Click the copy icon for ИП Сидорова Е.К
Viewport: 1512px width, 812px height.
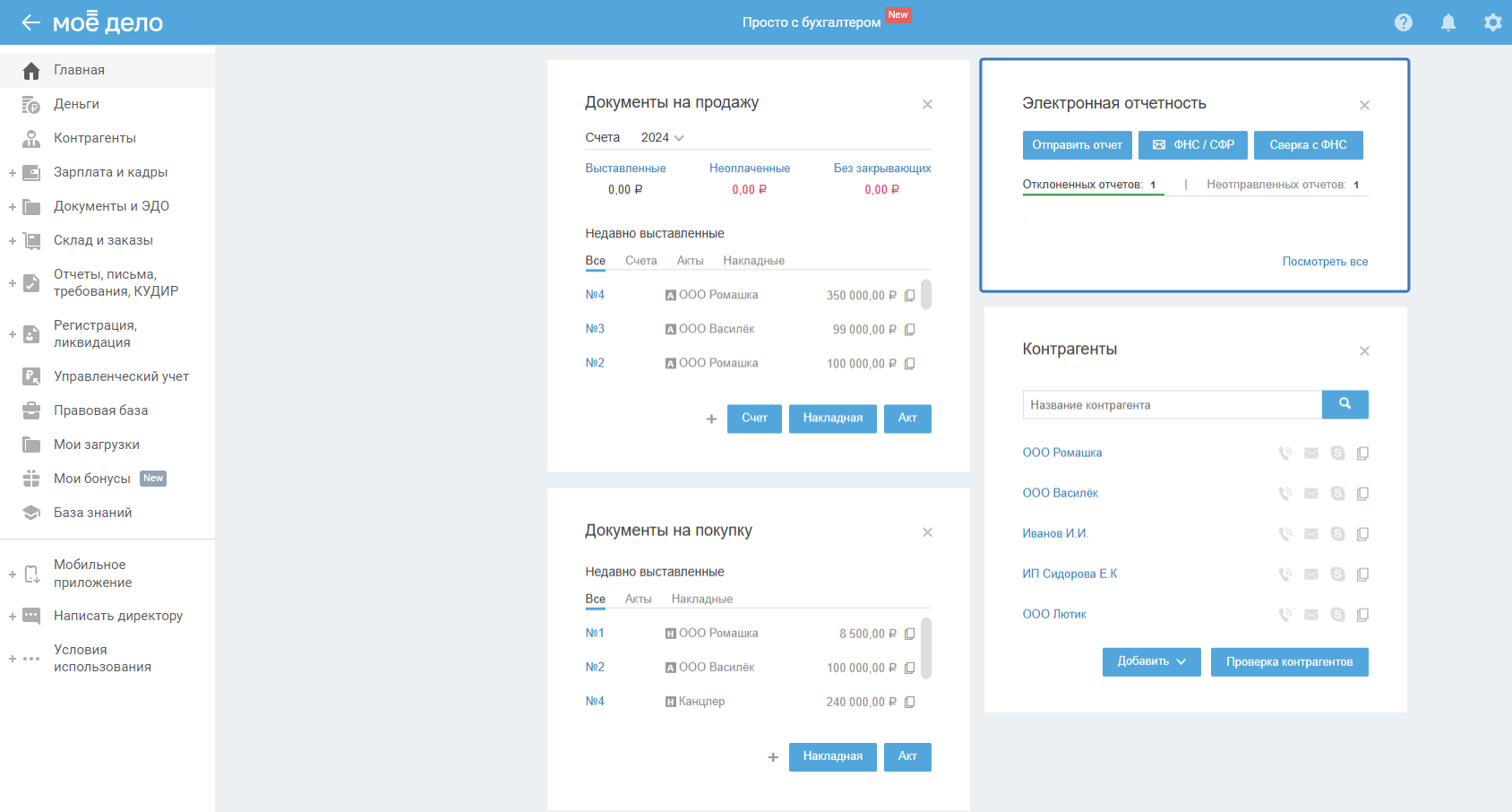(x=1362, y=574)
